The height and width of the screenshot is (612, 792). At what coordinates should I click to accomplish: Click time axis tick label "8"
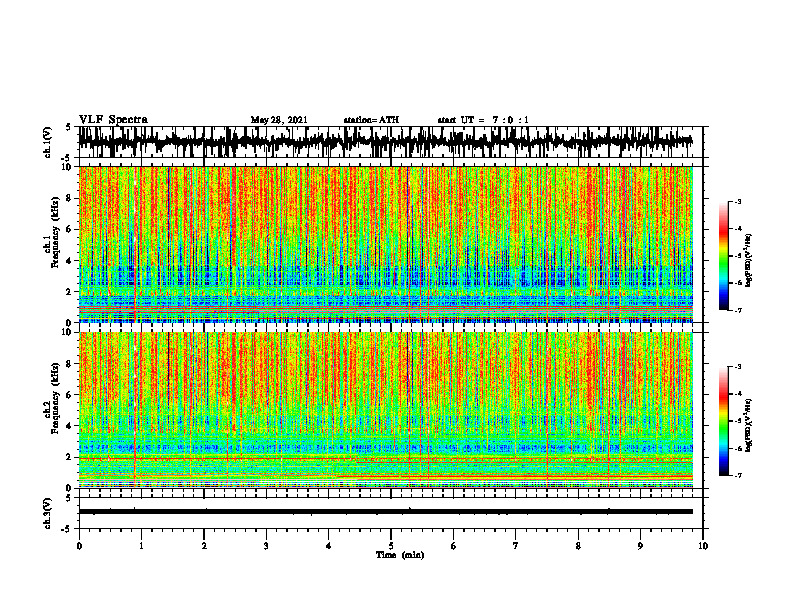578,546
